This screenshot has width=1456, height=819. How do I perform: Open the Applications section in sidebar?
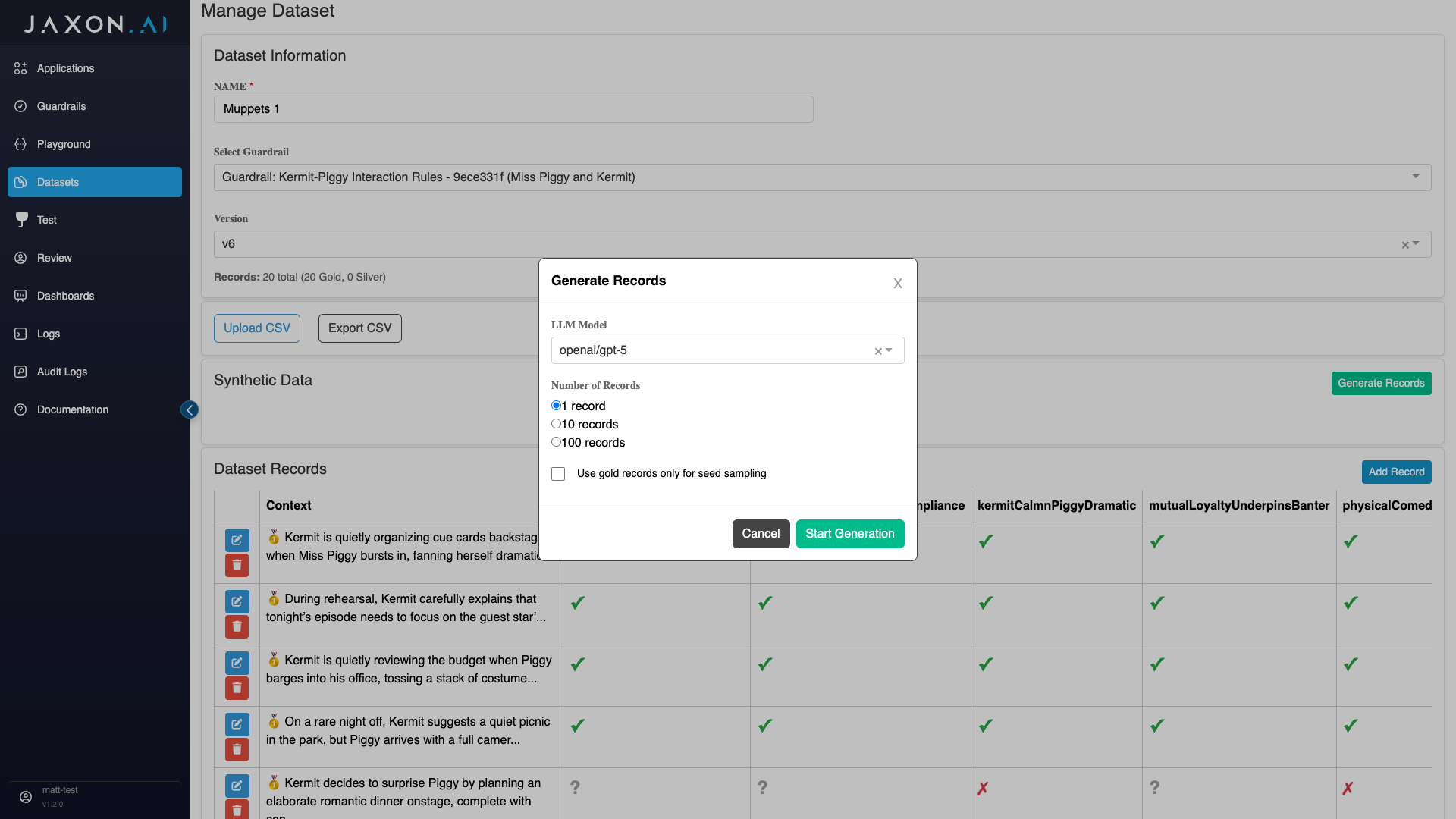(65, 68)
